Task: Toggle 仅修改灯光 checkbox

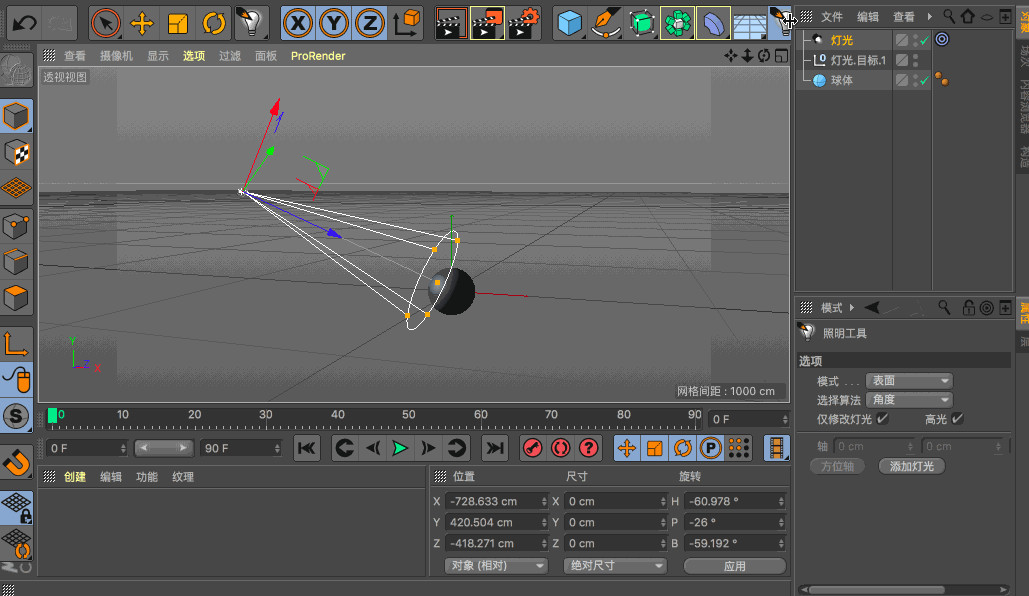Action: (x=882, y=419)
